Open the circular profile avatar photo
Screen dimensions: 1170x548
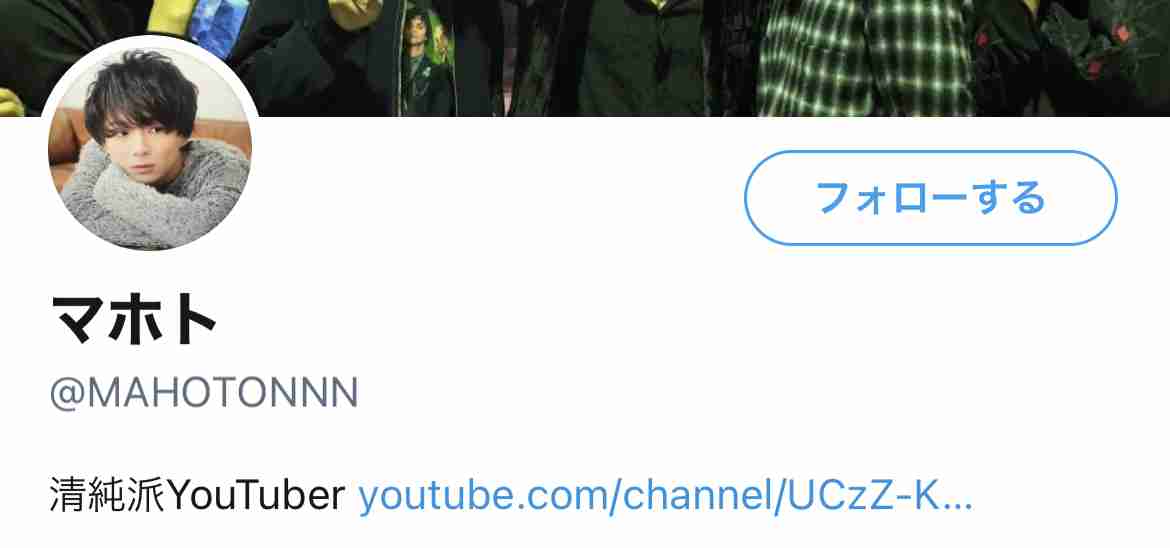[x=149, y=148]
